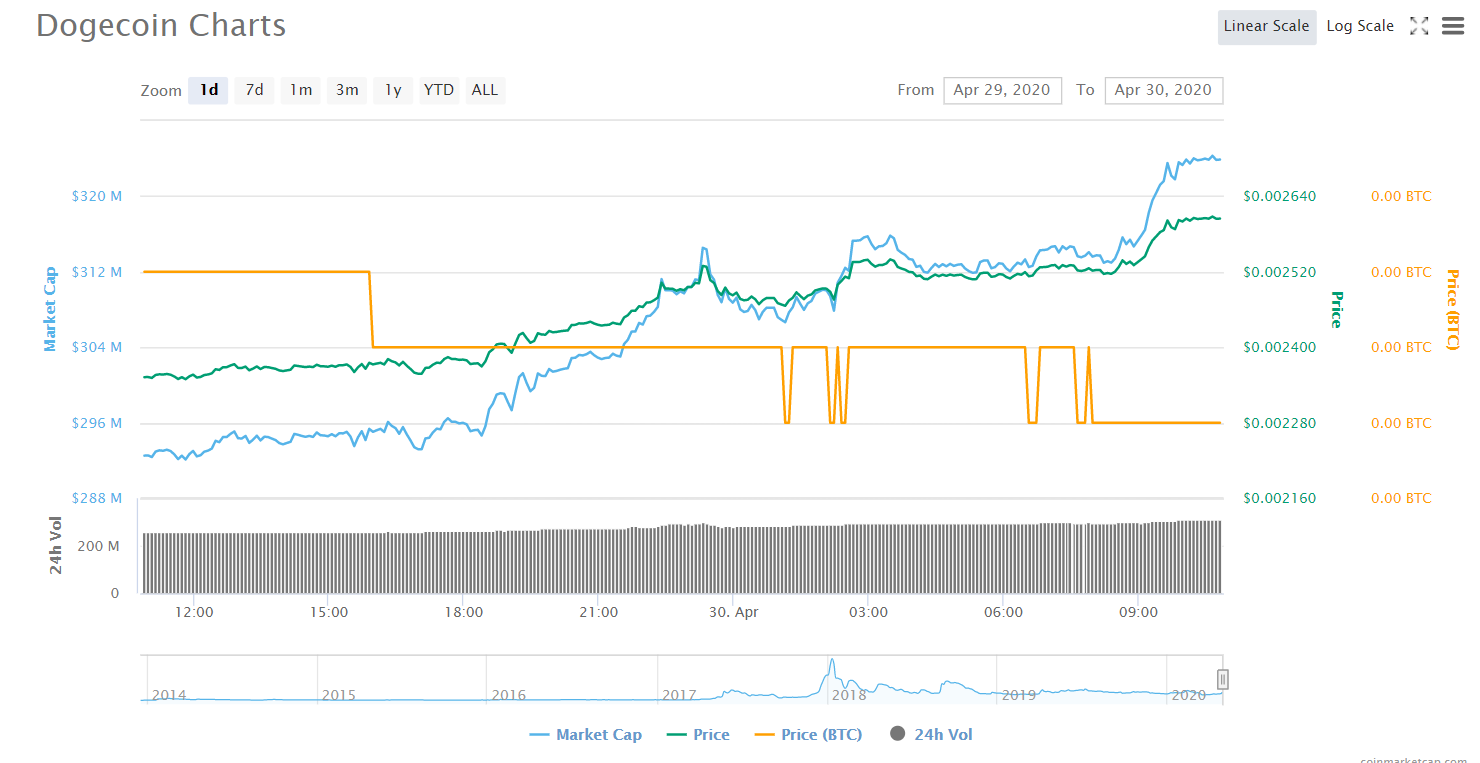Edit the To date field

point(1163,90)
